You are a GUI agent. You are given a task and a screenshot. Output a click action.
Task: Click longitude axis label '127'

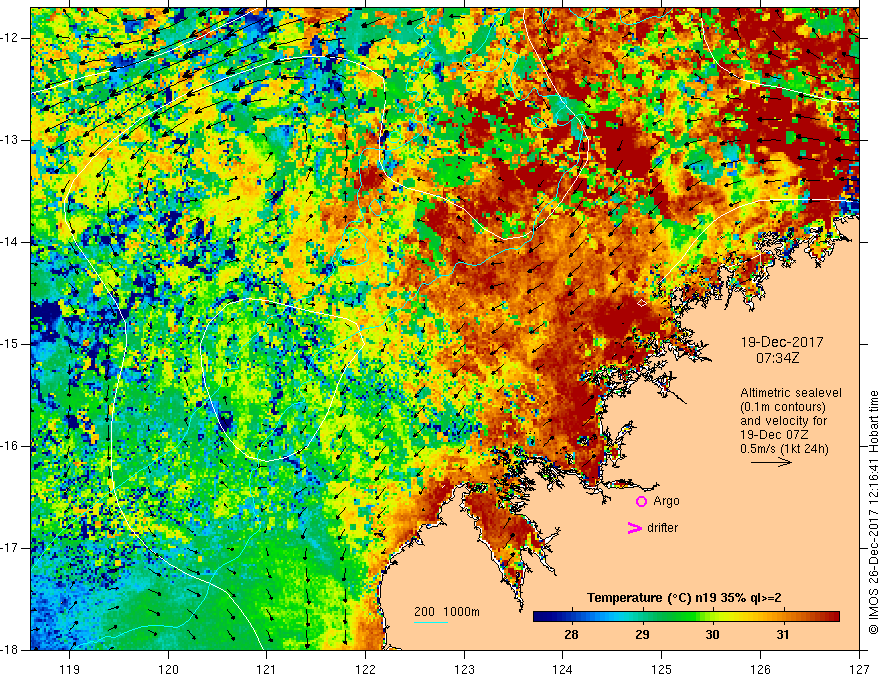pos(859,669)
